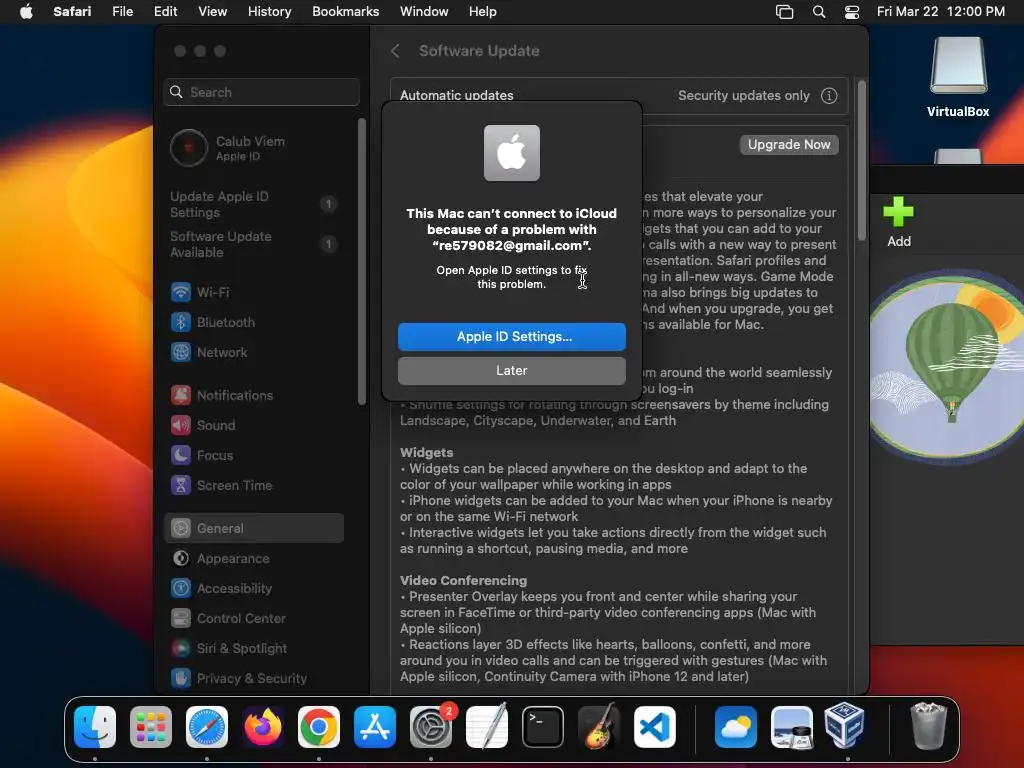
Task: Open the File menu
Action: pos(122,11)
